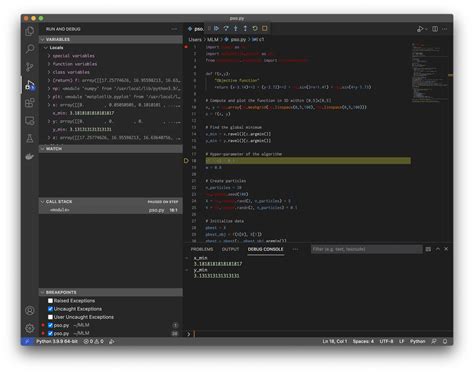Click the Restart debug session icon
474x373 pixels.
click(255, 29)
